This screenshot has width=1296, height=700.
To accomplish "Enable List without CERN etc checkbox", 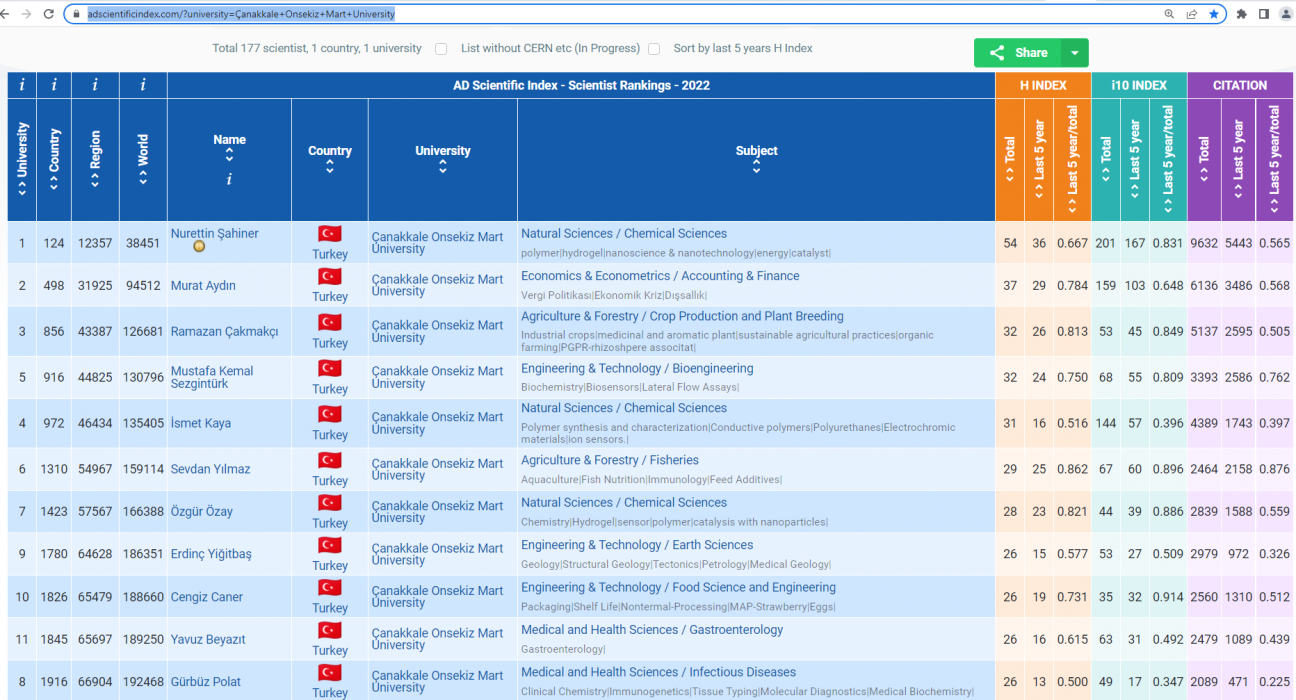I will click(x=441, y=49).
